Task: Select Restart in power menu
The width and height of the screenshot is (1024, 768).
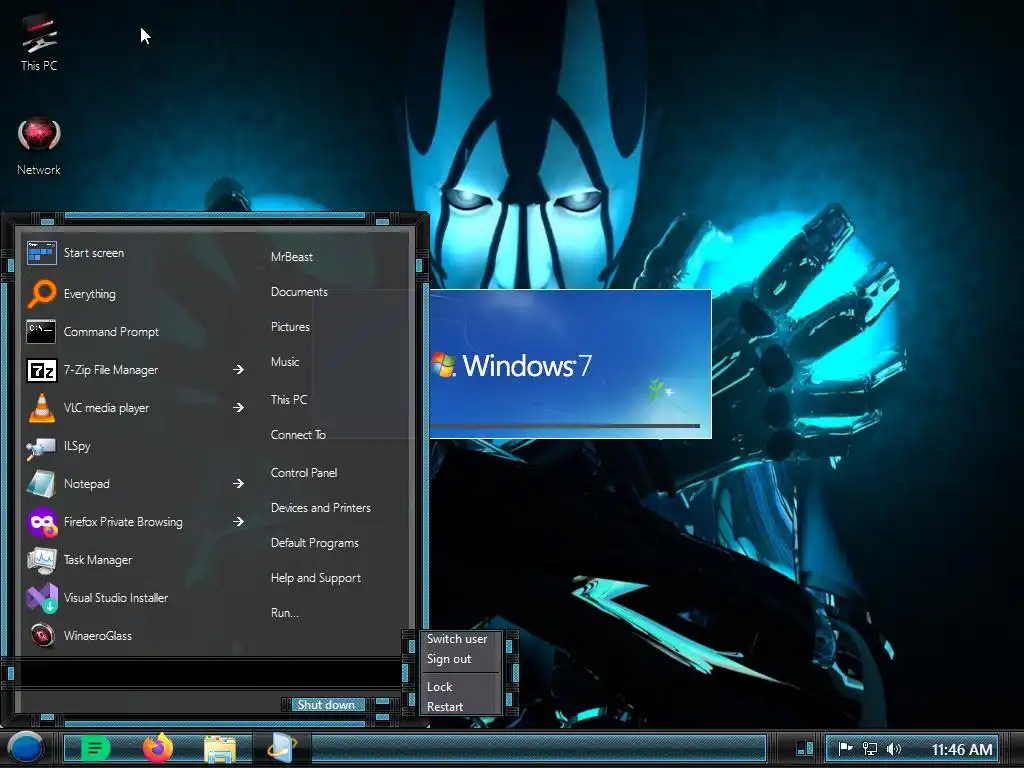Action: (445, 707)
